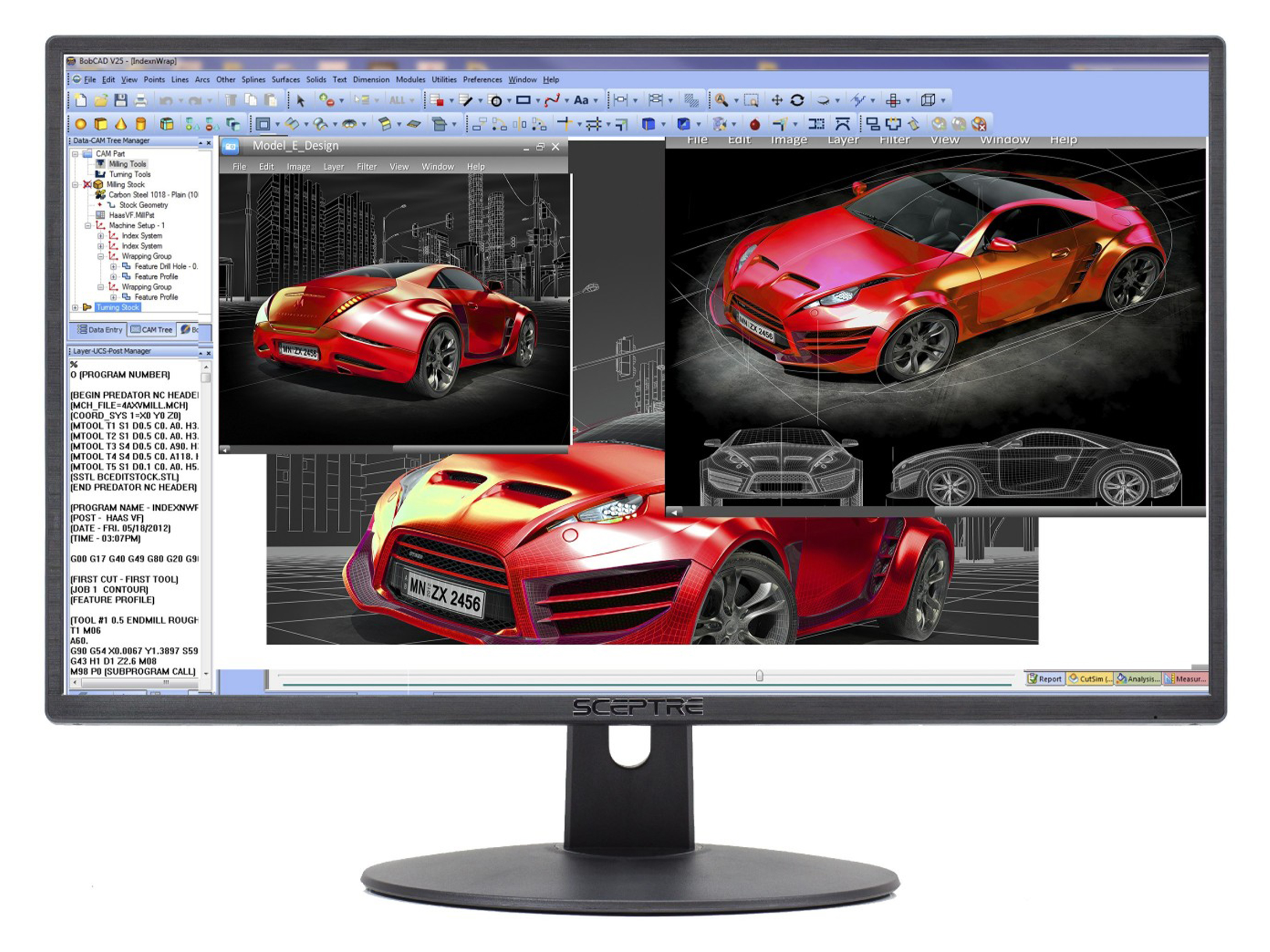This screenshot has height=952, width=1270.
Task: Click the arrow pointer select tool
Action: click(300, 101)
